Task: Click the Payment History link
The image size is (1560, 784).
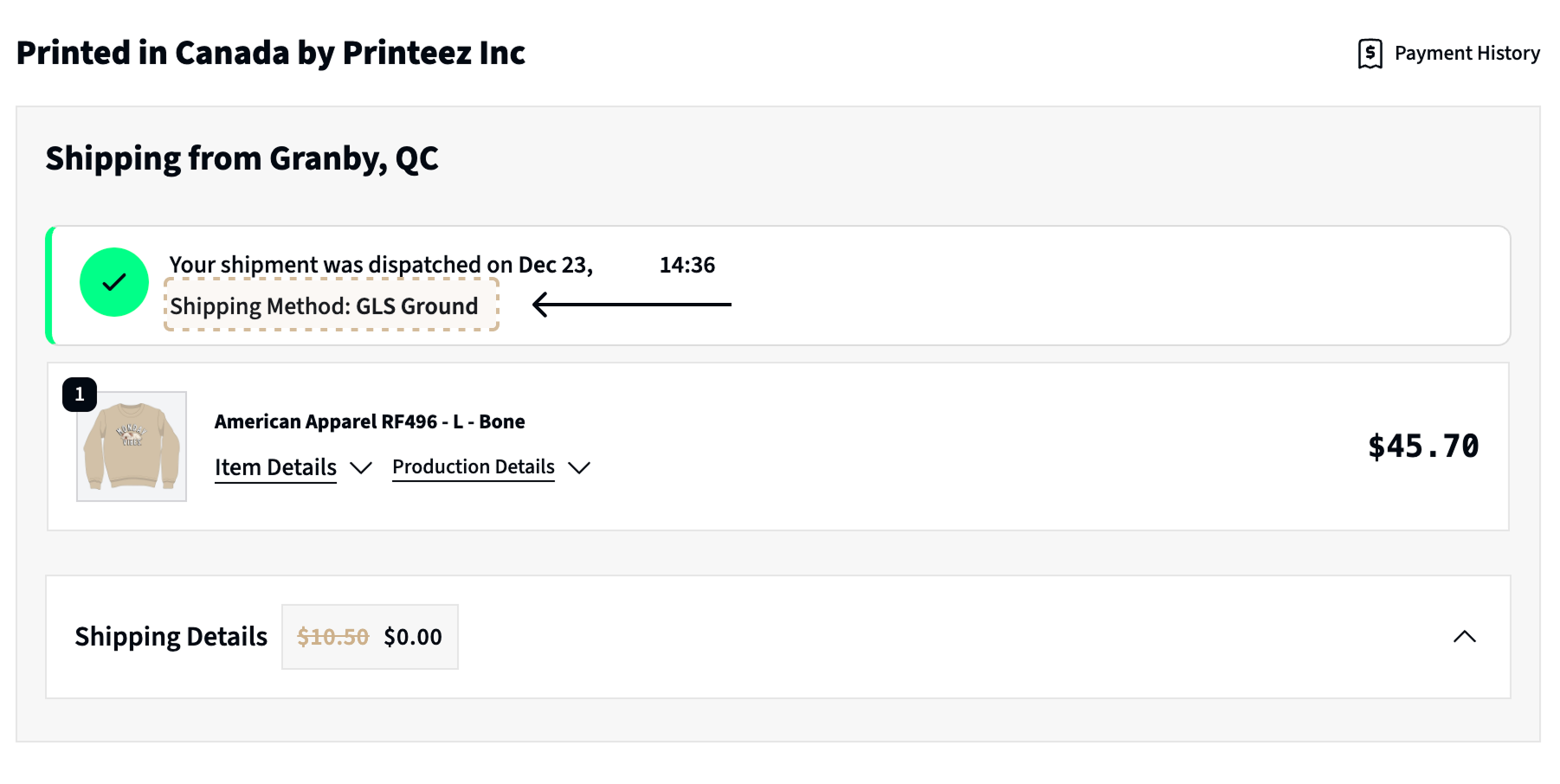Action: point(1467,54)
